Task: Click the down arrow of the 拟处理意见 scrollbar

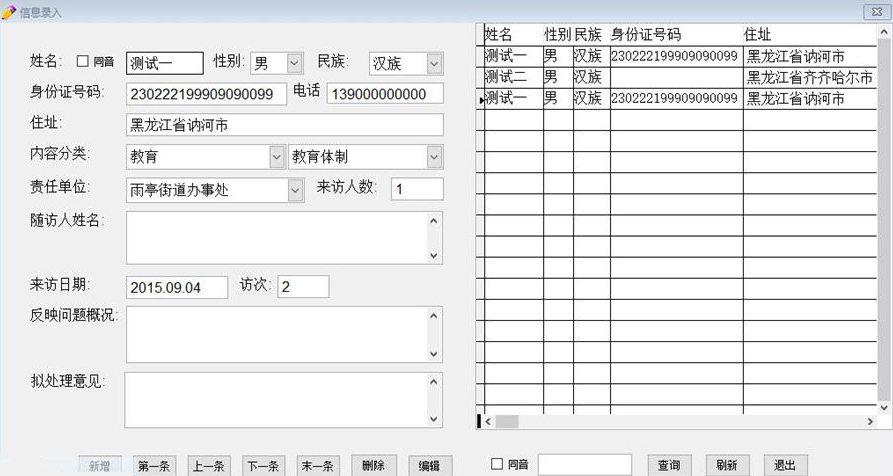Action: (434, 419)
